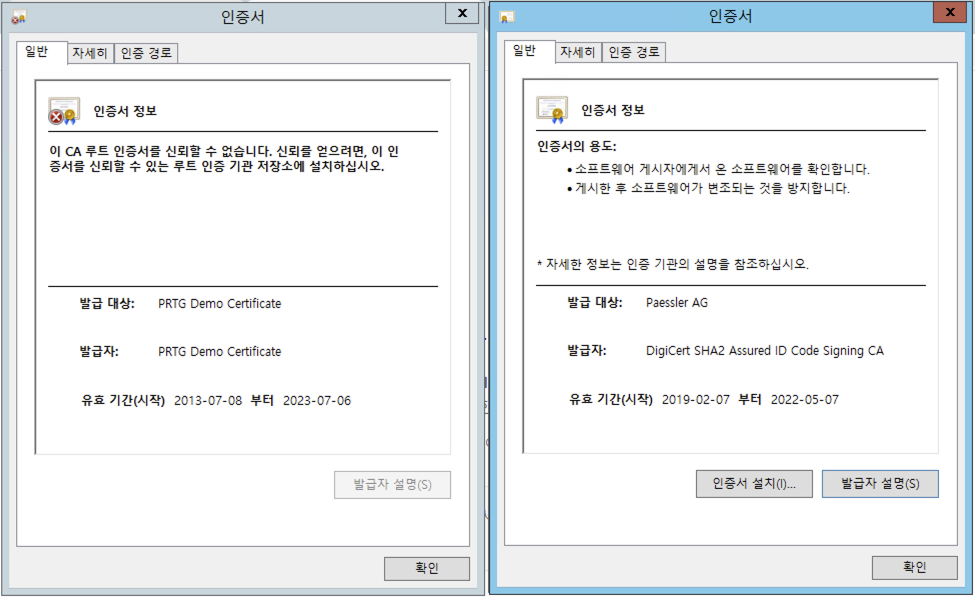Confirm the left dialog with 확인
The image size is (975, 600).
pyautogui.click(x=427, y=568)
